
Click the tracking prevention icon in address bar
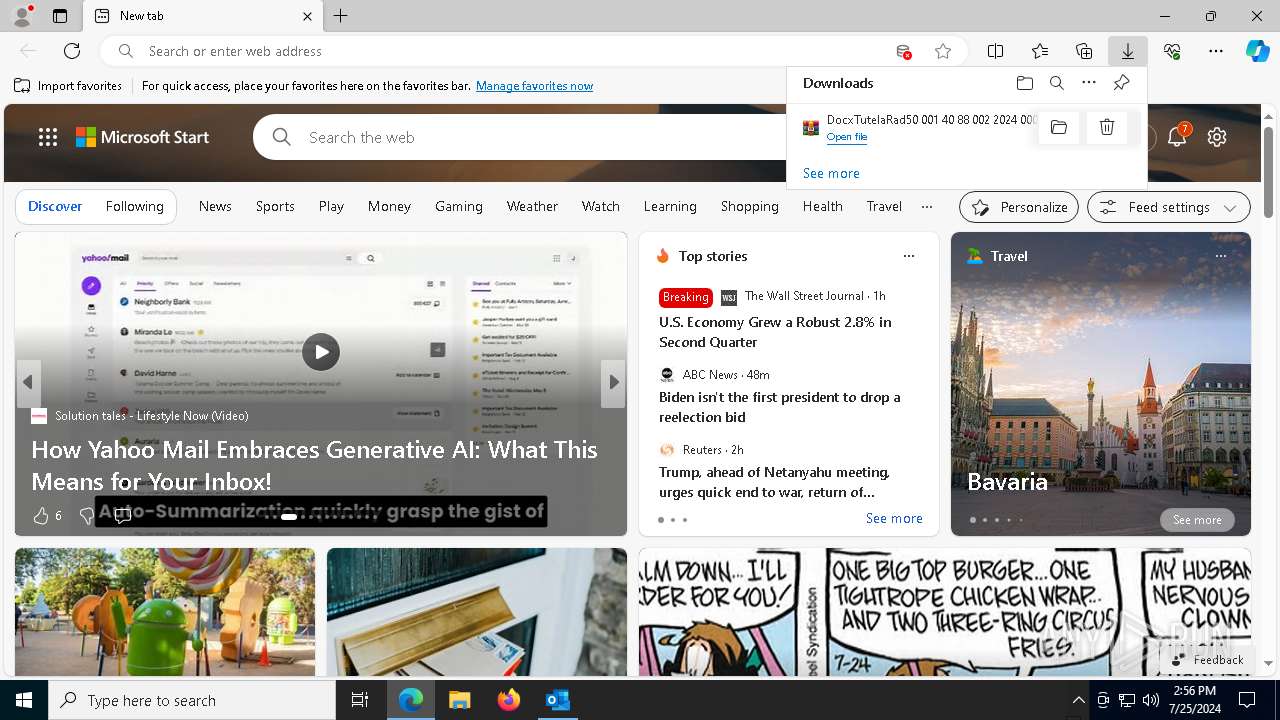tap(904, 51)
